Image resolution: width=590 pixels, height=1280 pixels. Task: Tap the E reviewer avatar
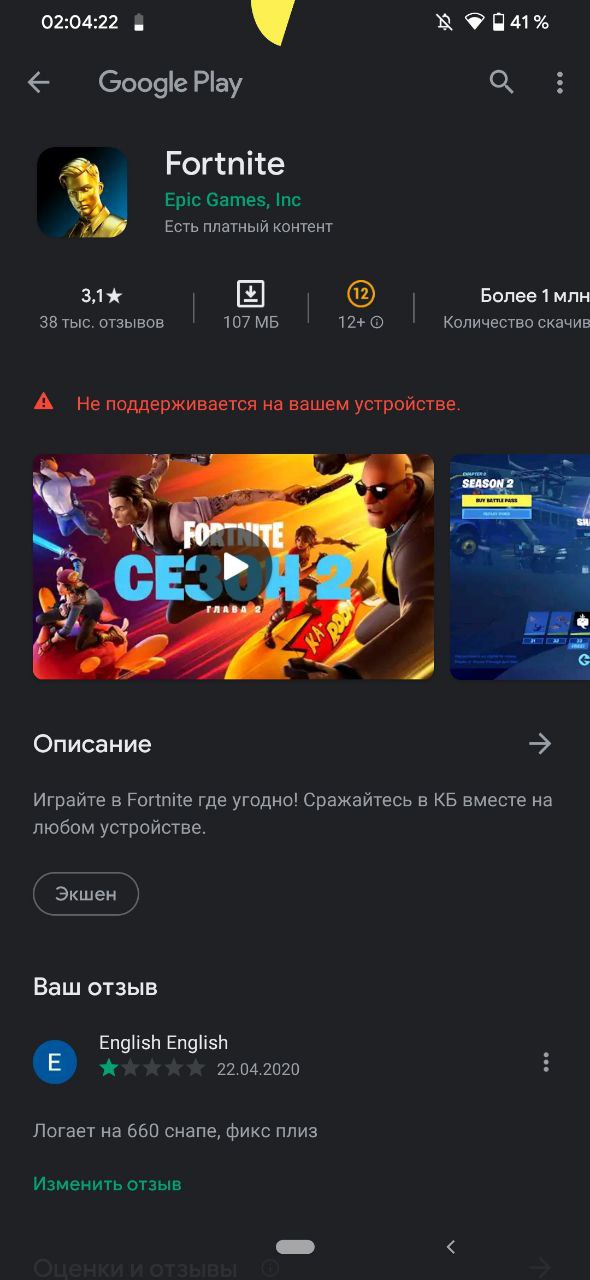click(55, 1061)
